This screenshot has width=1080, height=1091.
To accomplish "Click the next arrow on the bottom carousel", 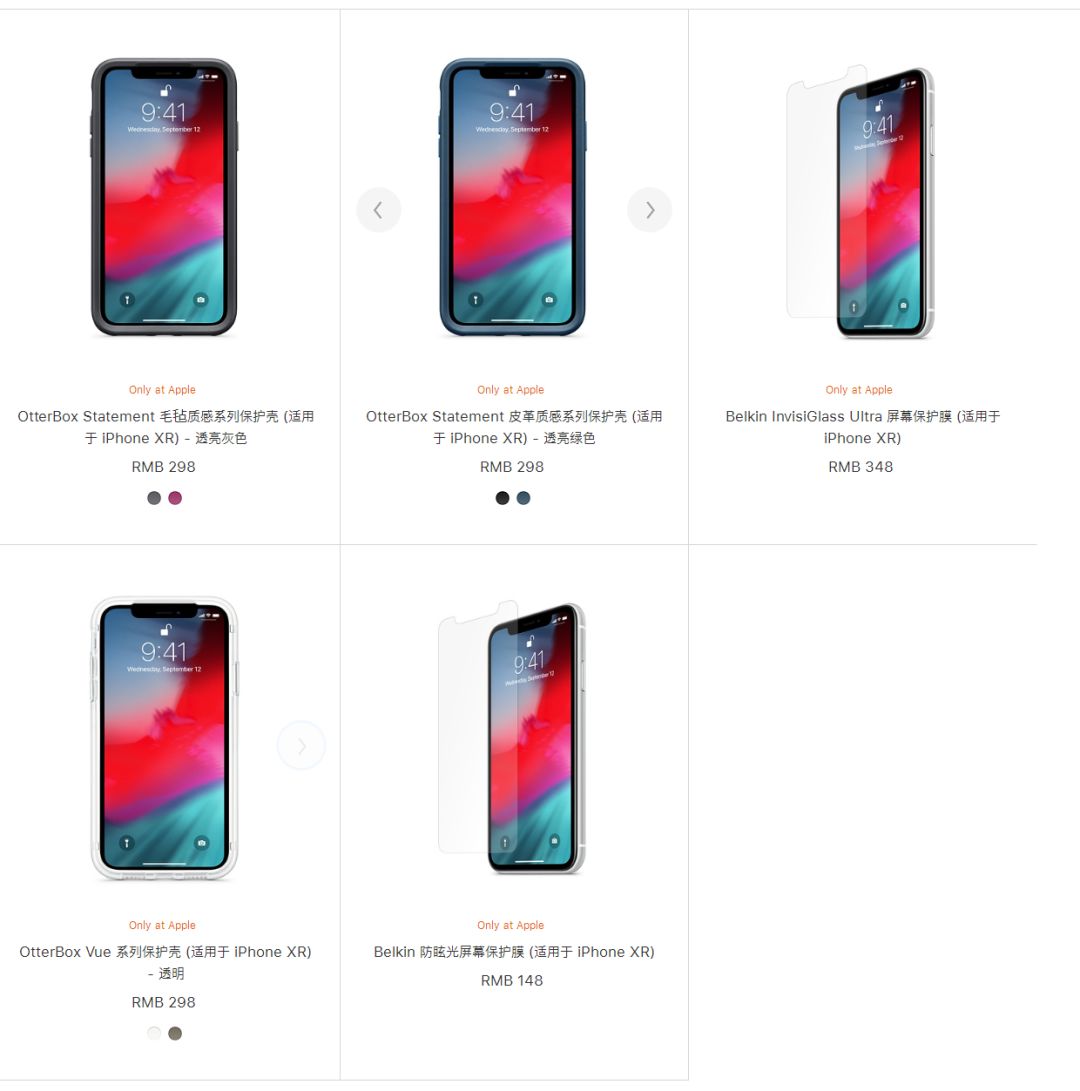I will tap(301, 744).
